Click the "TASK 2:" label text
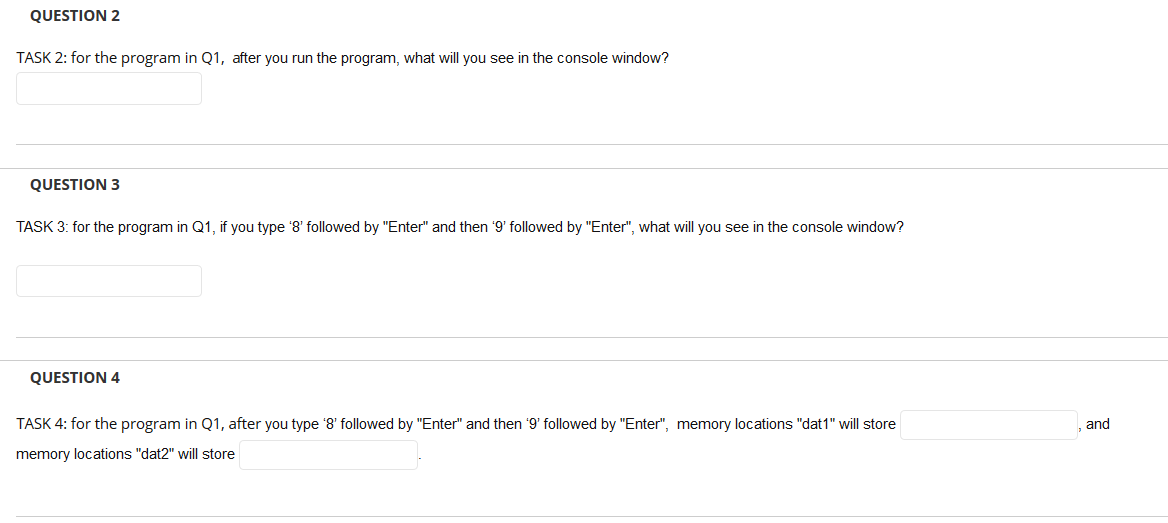The height and width of the screenshot is (523, 1168). [x=41, y=58]
